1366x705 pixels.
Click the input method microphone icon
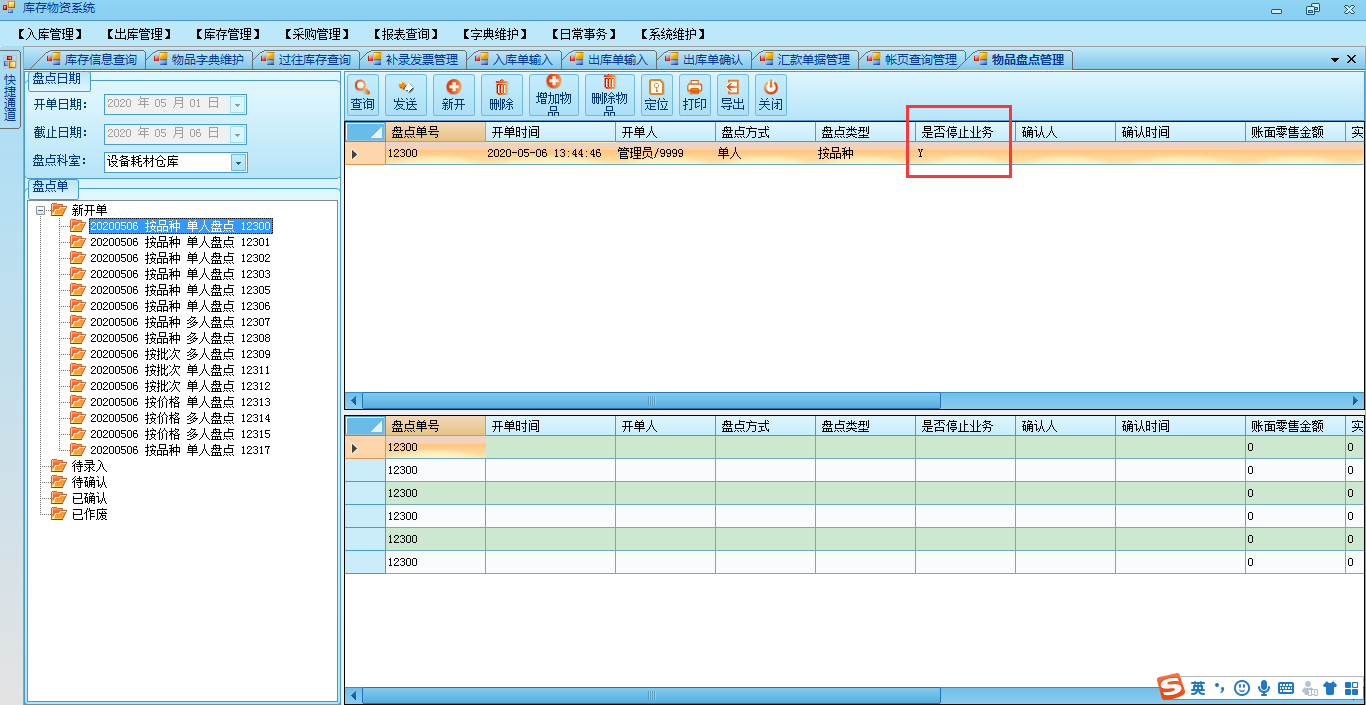click(x=1264, y=688)
